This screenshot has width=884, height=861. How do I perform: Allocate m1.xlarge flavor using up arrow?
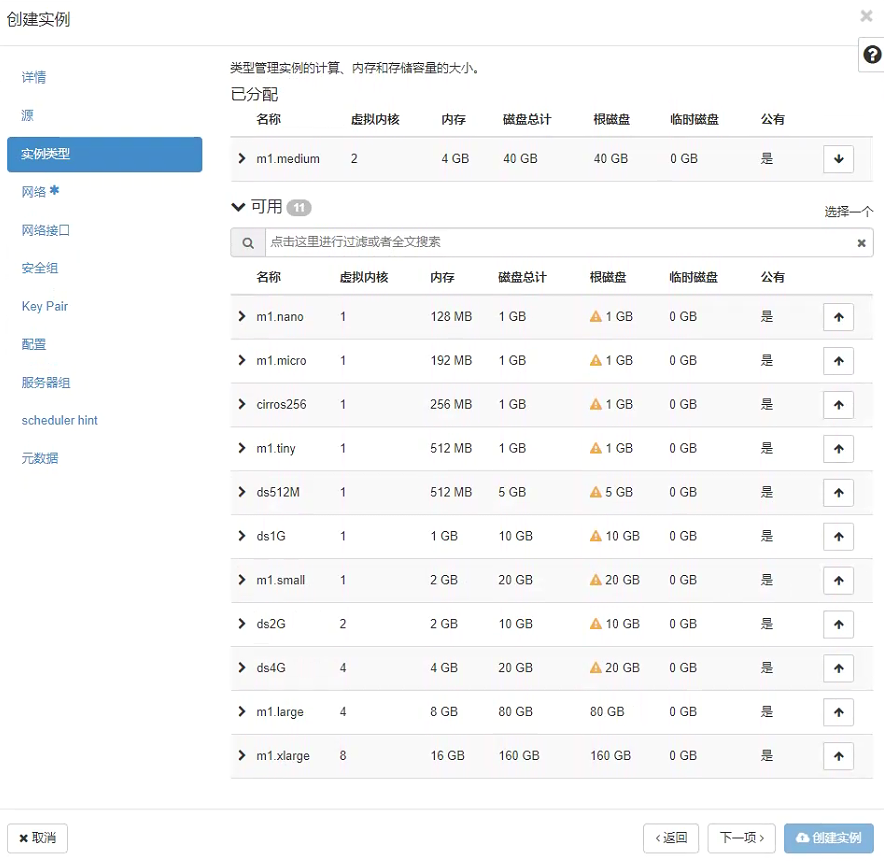pyautogui.click(x=838, y=756)
